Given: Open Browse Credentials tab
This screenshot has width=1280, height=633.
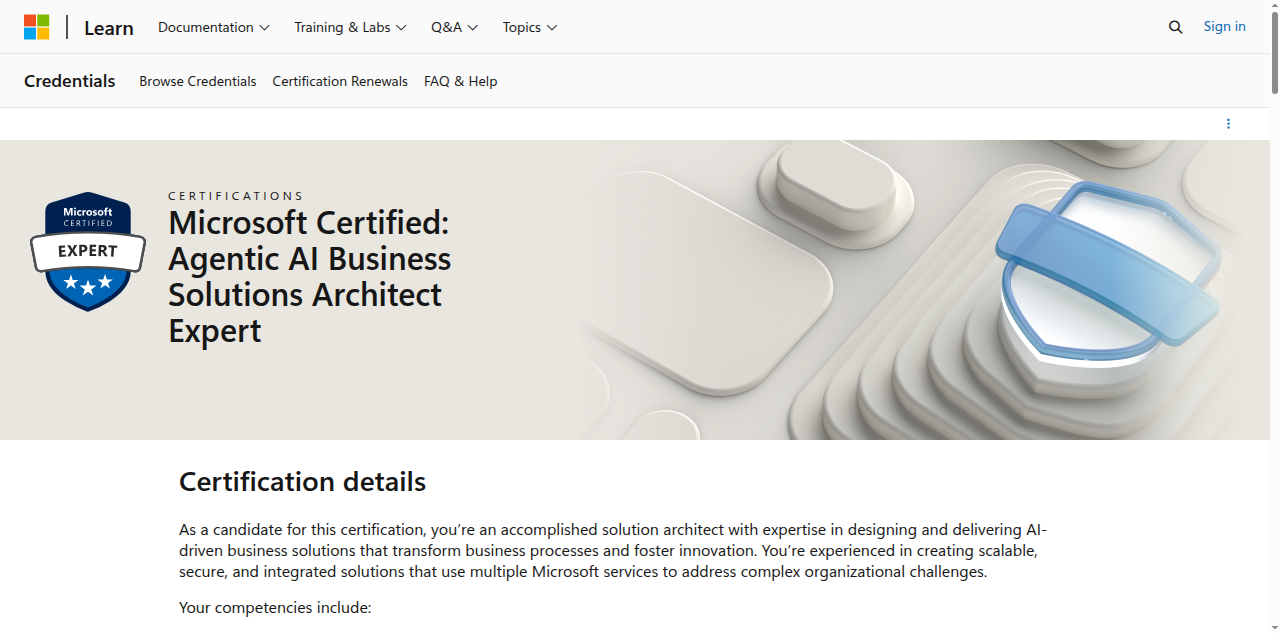Looking at the screenshot, I should point(198,81).
